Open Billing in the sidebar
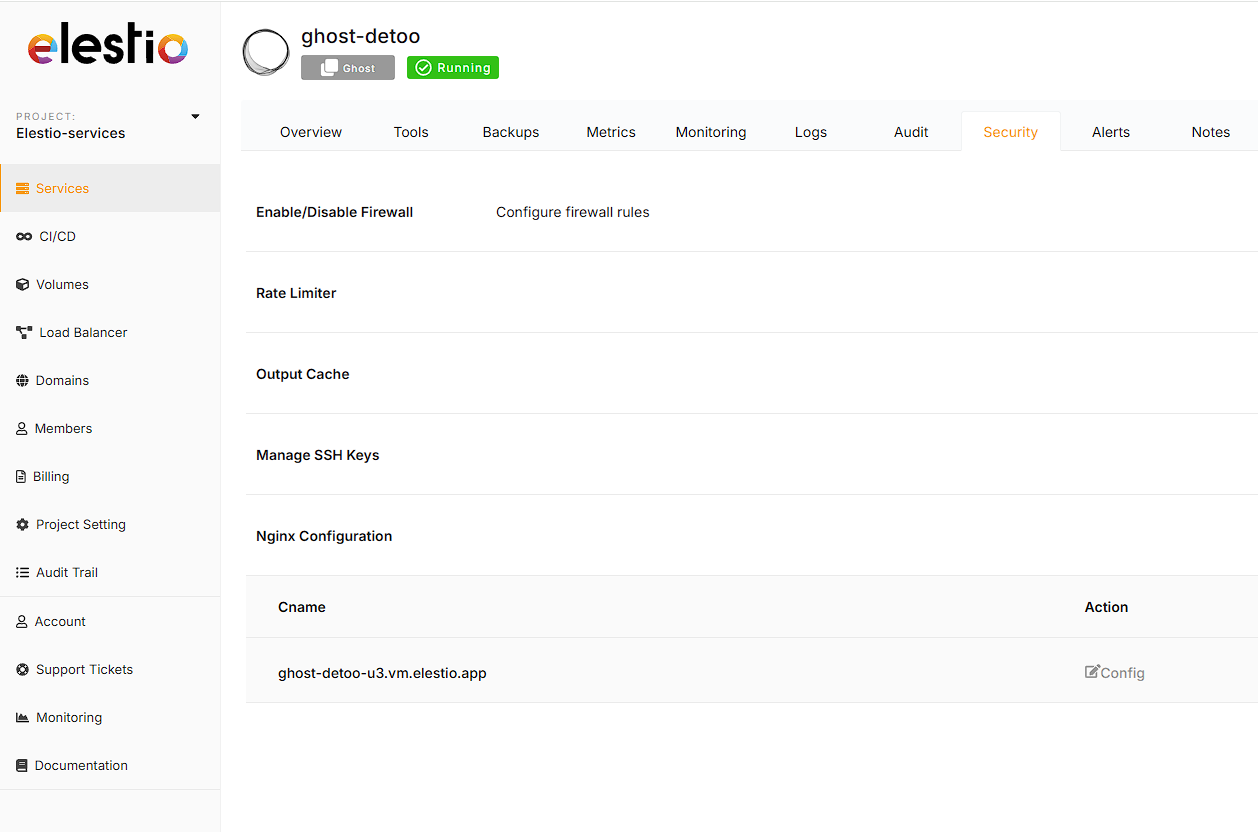 coord(51,477)
